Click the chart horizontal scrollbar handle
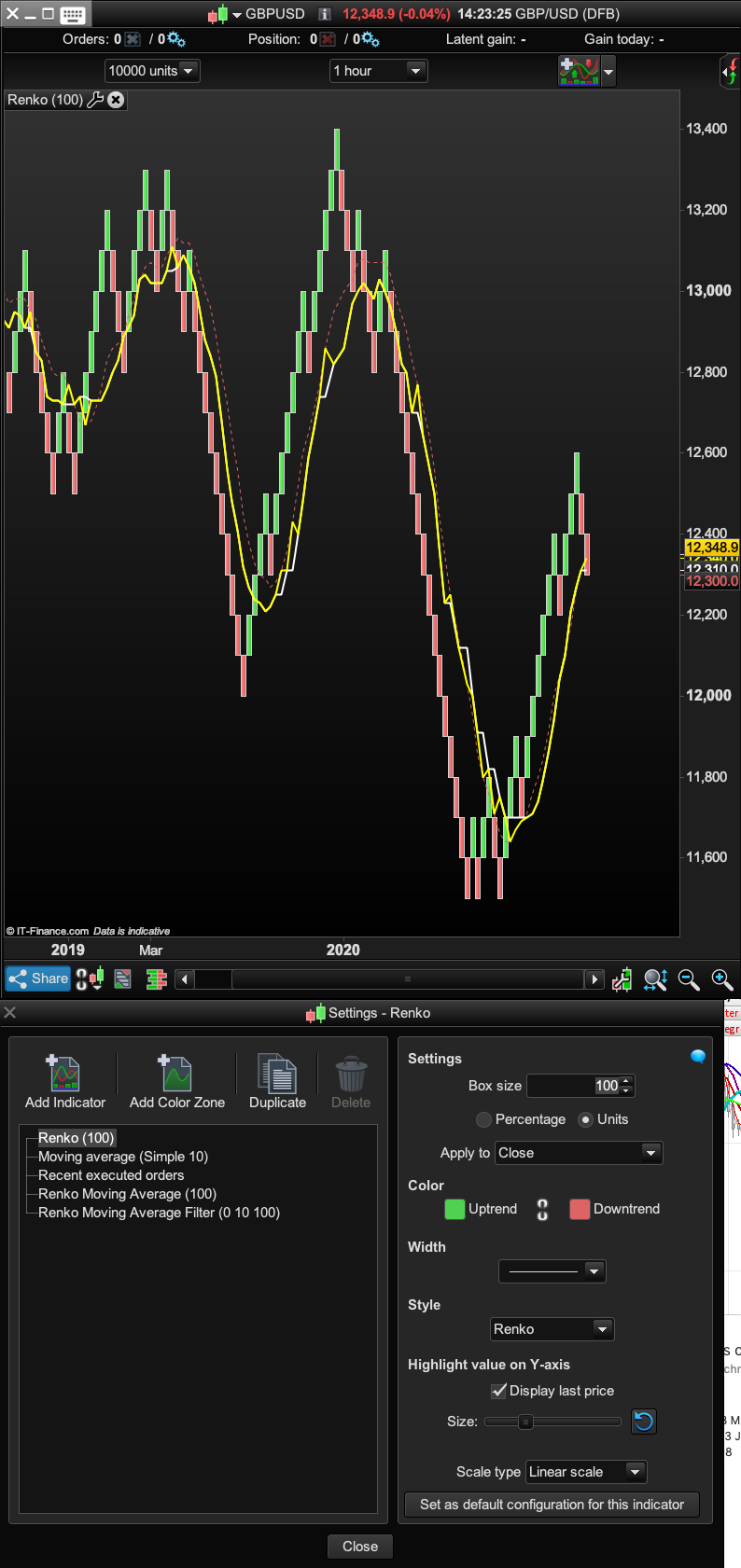Image resolution: width=741 pixels, height=1568 pixels. [408, 979]
